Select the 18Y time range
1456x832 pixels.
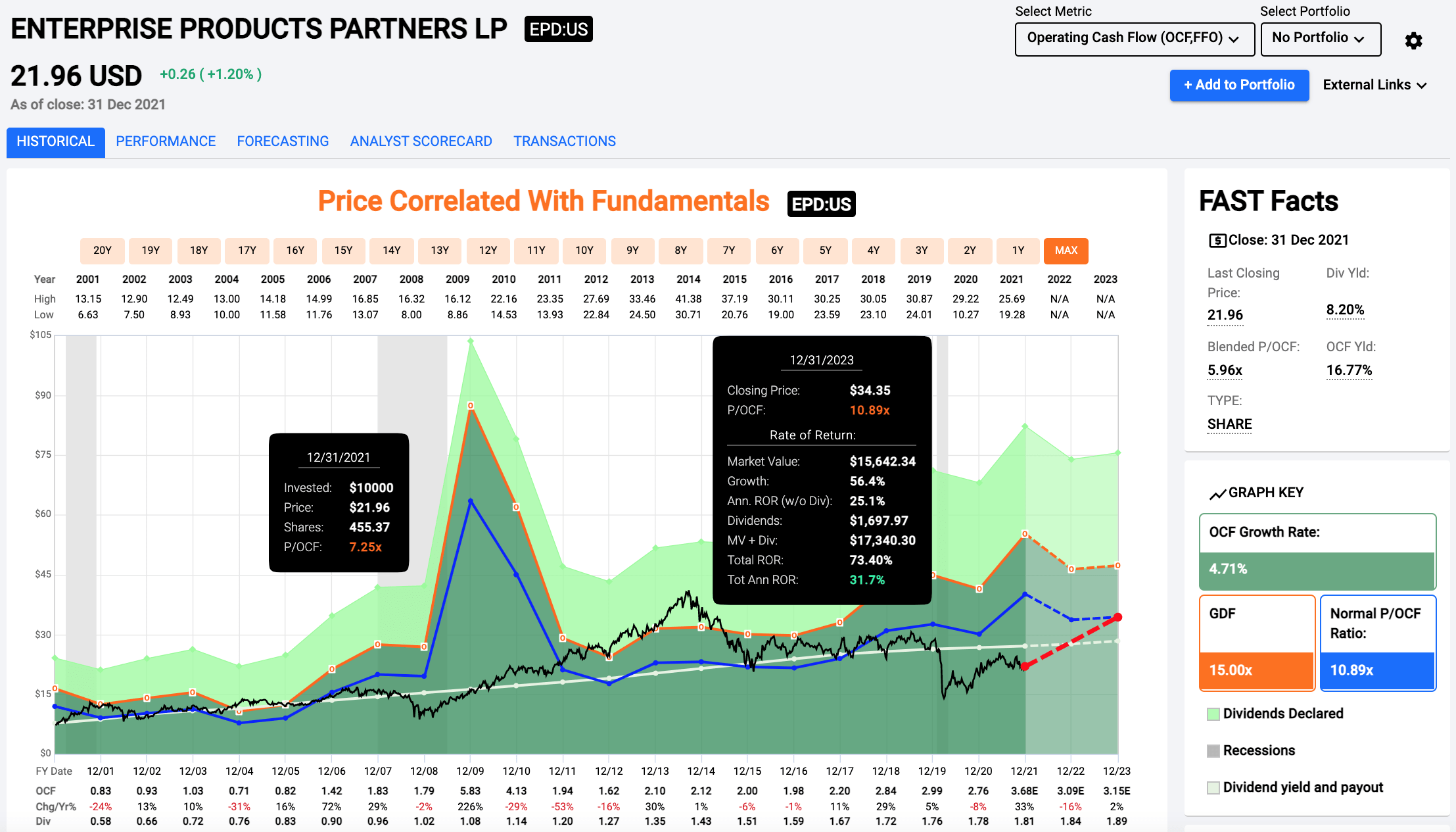point(199,251)
